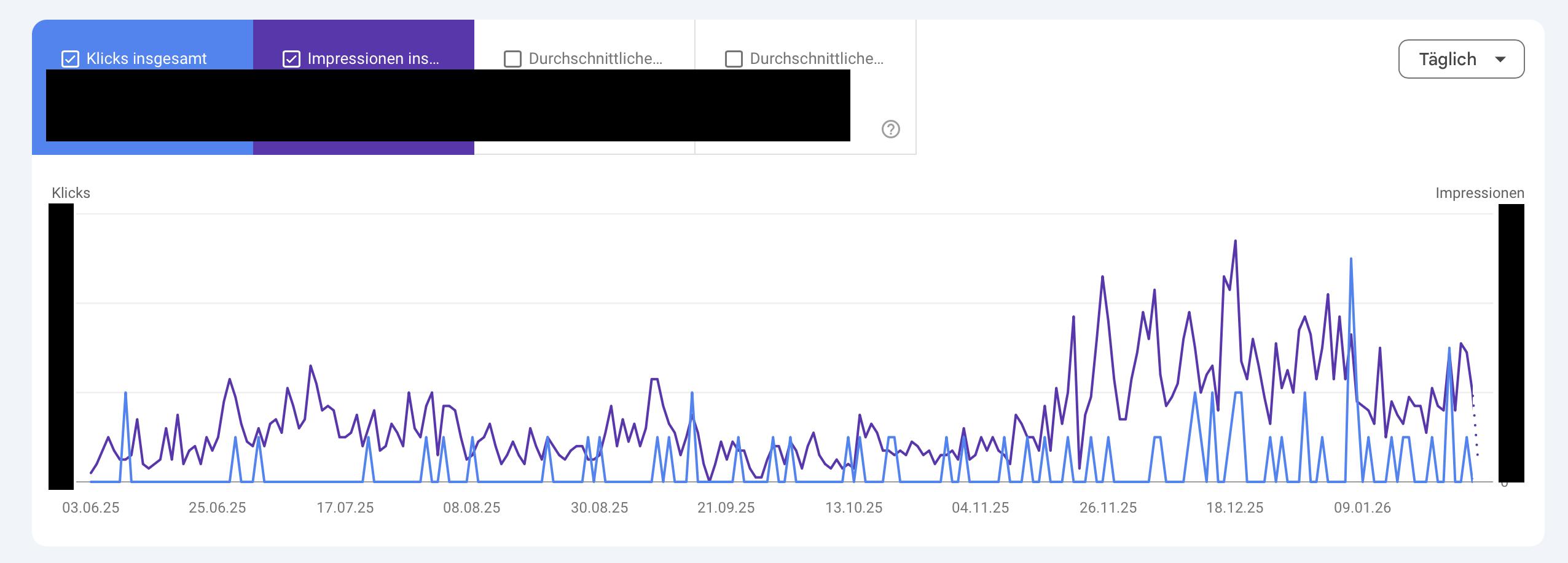This screenshot has width=1568, height=563.
Task: Uncheck the "Klicks insgesamt" checkbox
Action: coord(71,58)
